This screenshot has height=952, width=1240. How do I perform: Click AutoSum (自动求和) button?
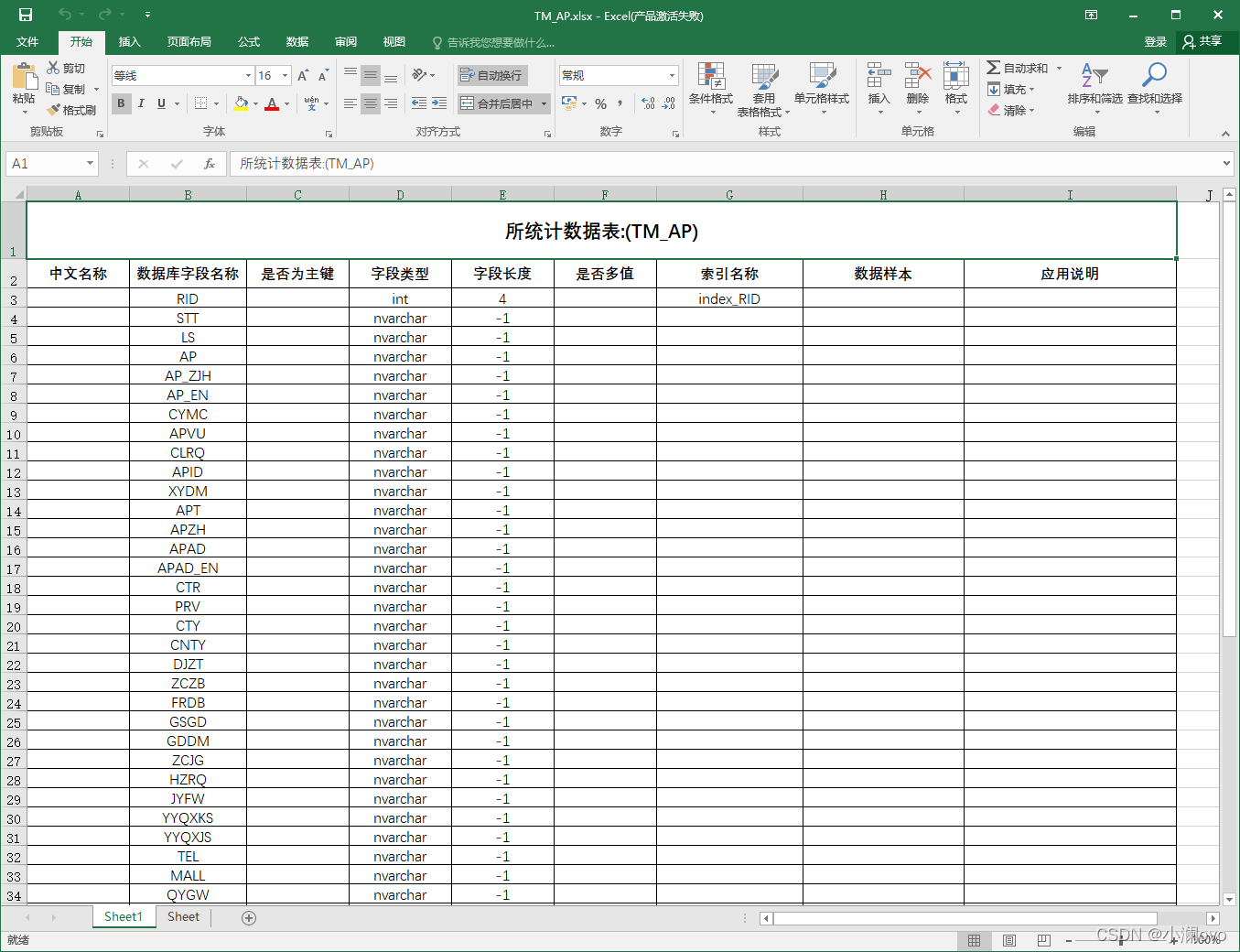(x=1018, y=68)
